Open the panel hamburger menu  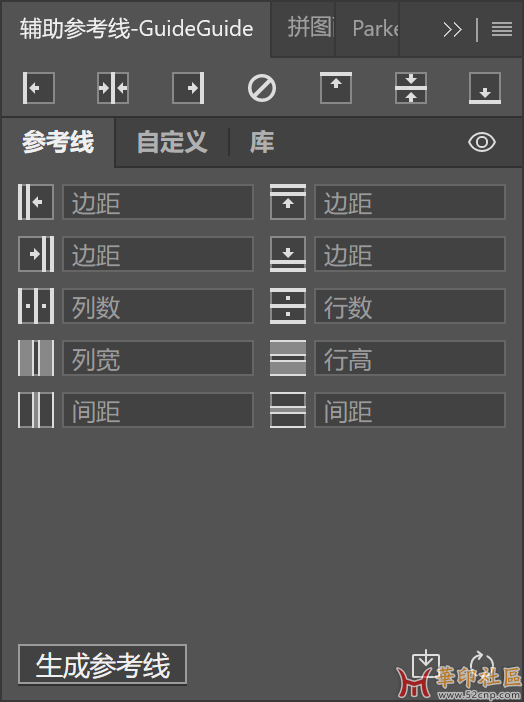coord(502,30)
